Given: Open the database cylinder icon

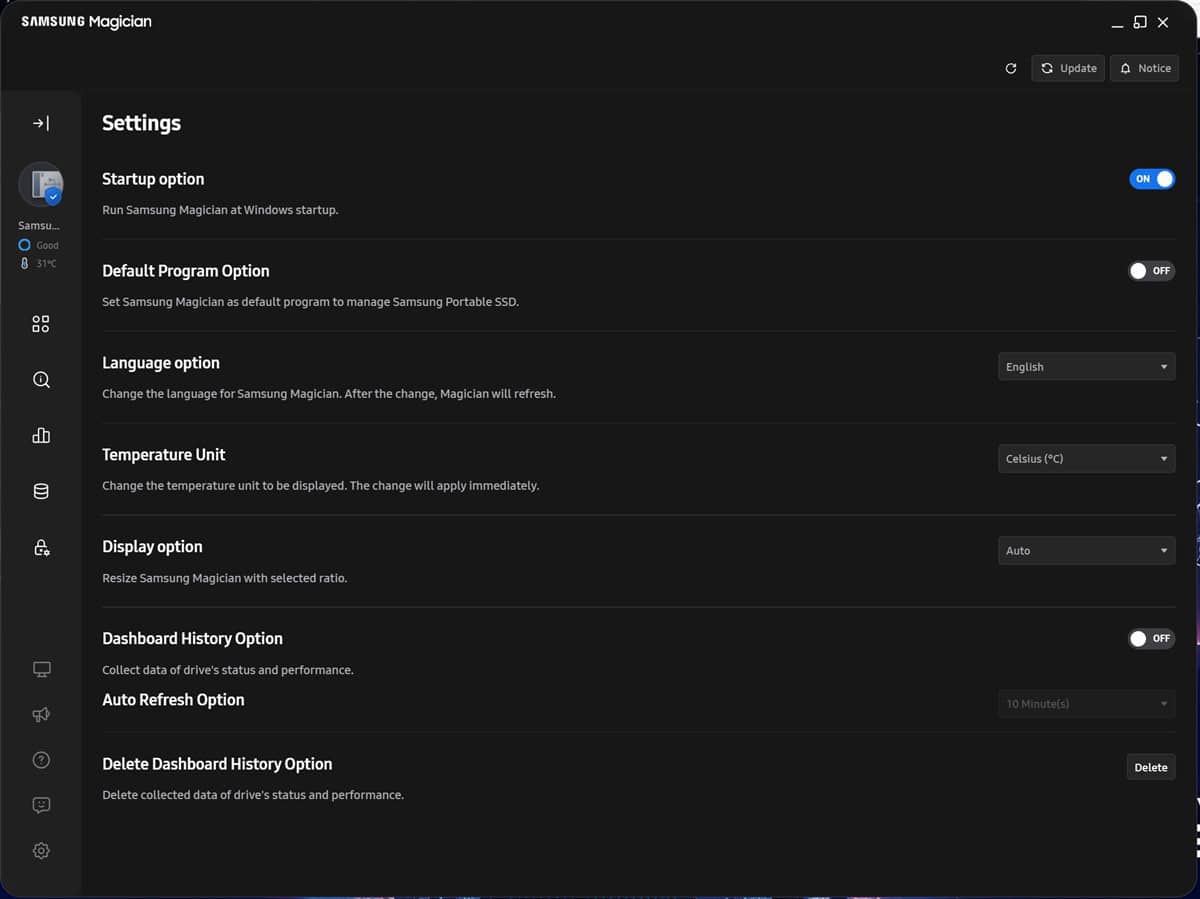Looking at the screenshot, I should [41, 491].
